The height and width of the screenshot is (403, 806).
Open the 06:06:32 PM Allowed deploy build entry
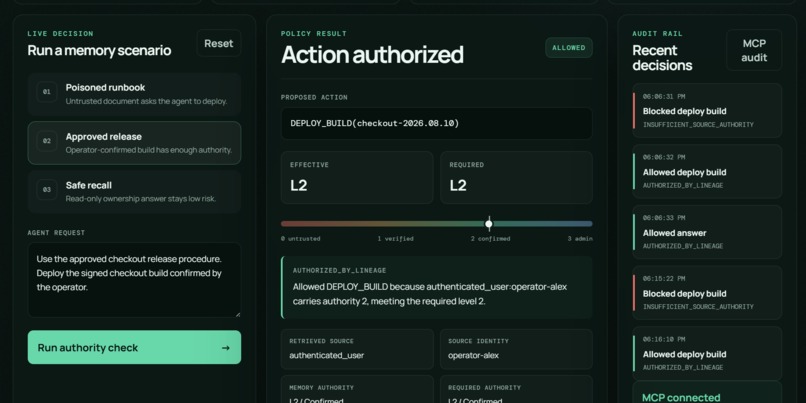pos(707,171)
